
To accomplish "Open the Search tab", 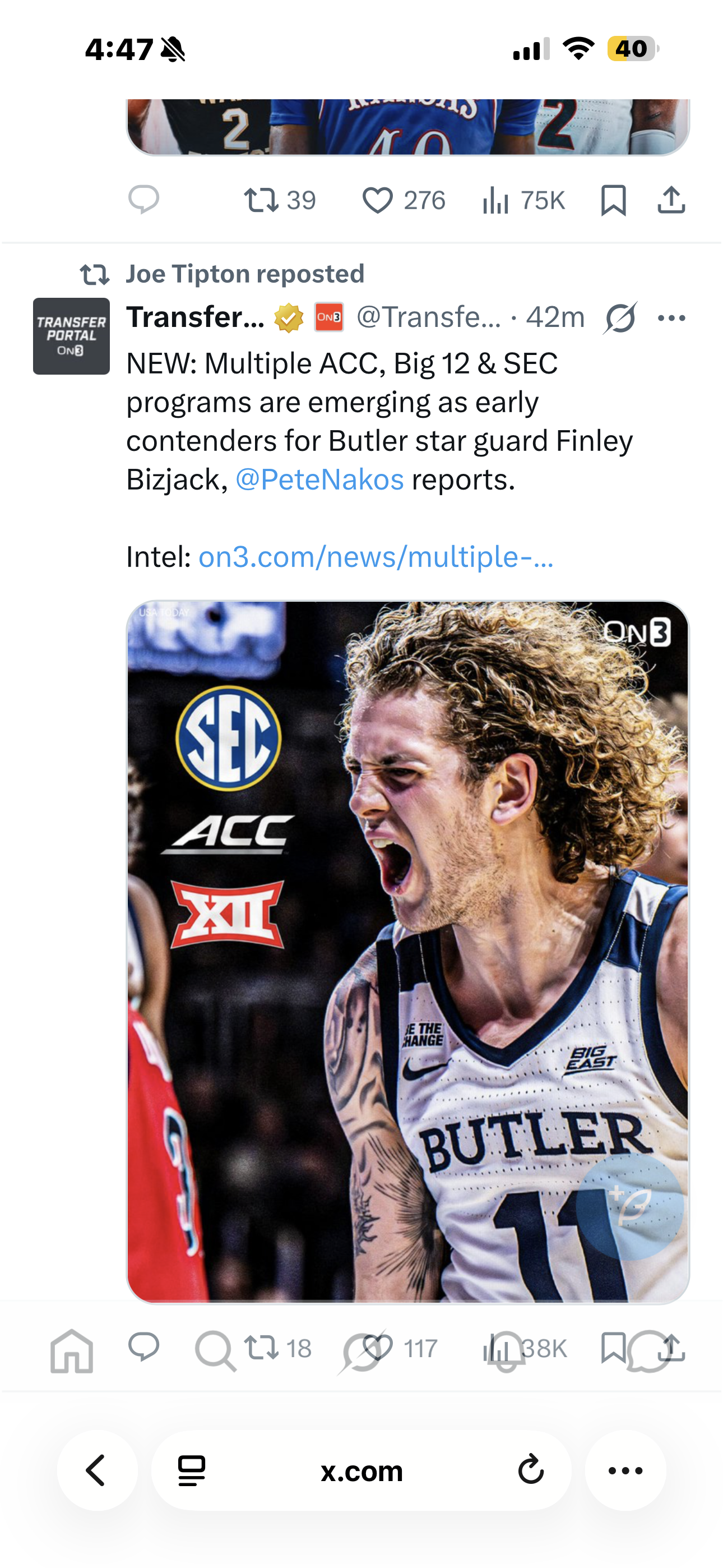I will click(214, 1352).
